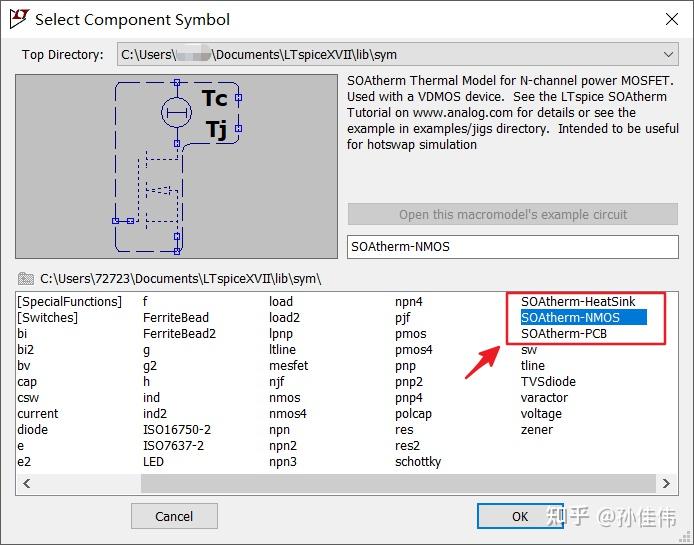The height and width of the screenshot is (545, 694).
Task: Select the 'res' component
Action: pos(404,429)
